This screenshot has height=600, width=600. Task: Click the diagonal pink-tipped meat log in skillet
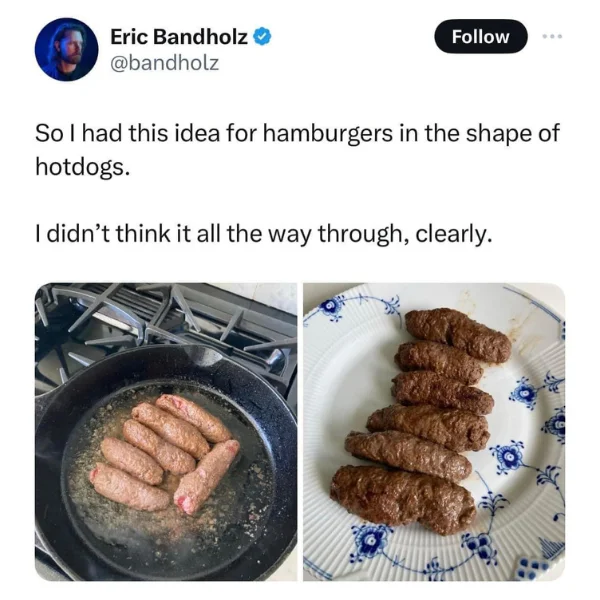[x=207, y=476]
